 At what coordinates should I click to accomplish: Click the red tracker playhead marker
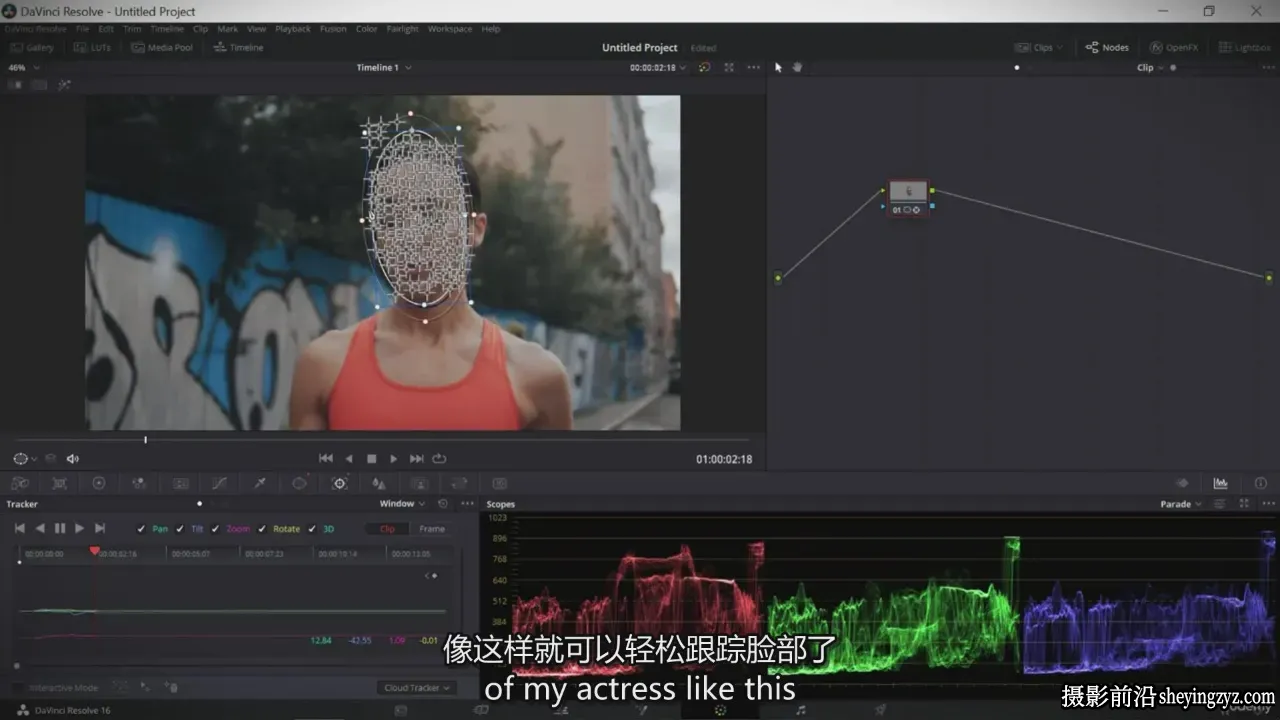pyautogui.click(x=95, y=550)
